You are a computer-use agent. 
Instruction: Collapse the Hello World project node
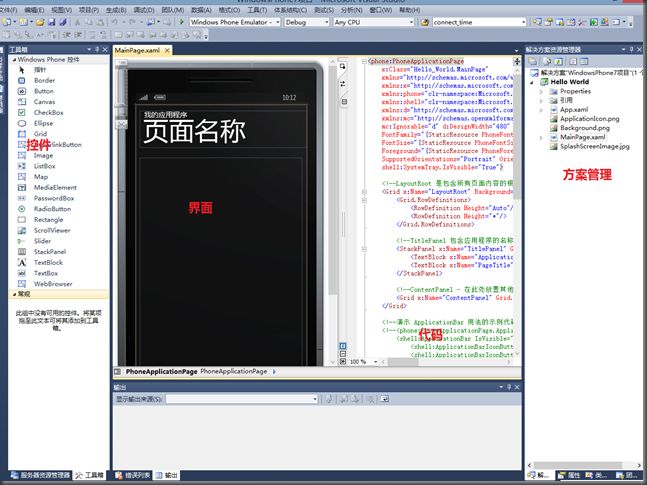click(531, 82)
